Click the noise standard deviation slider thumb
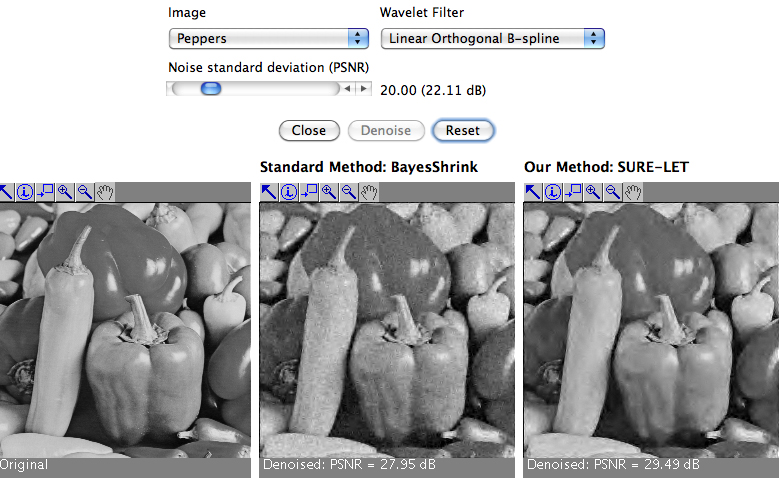780x478 pixels. click(x=210, y=89)
